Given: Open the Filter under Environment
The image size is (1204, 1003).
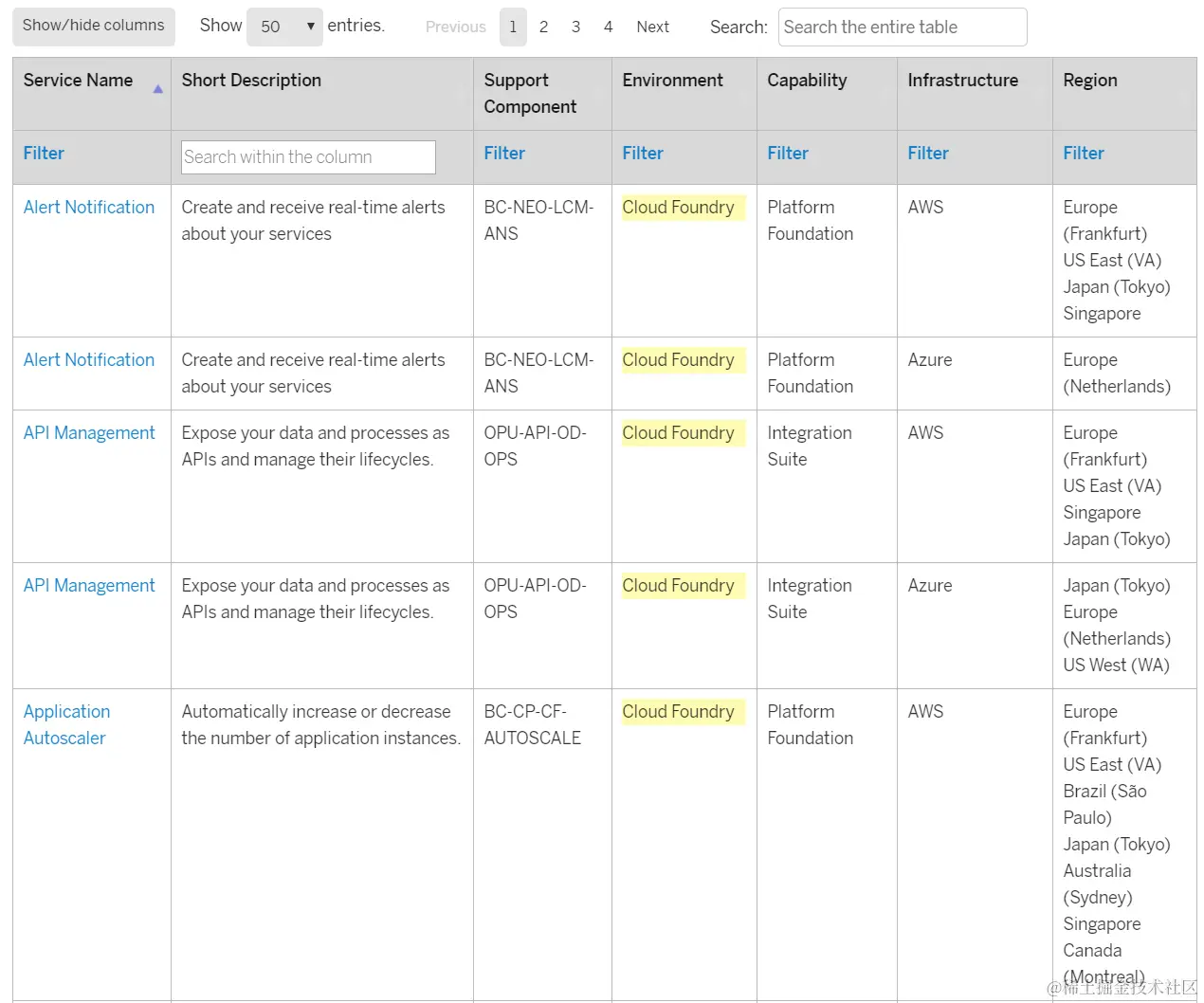Looking at the screenshot, I should pos(643,154).
